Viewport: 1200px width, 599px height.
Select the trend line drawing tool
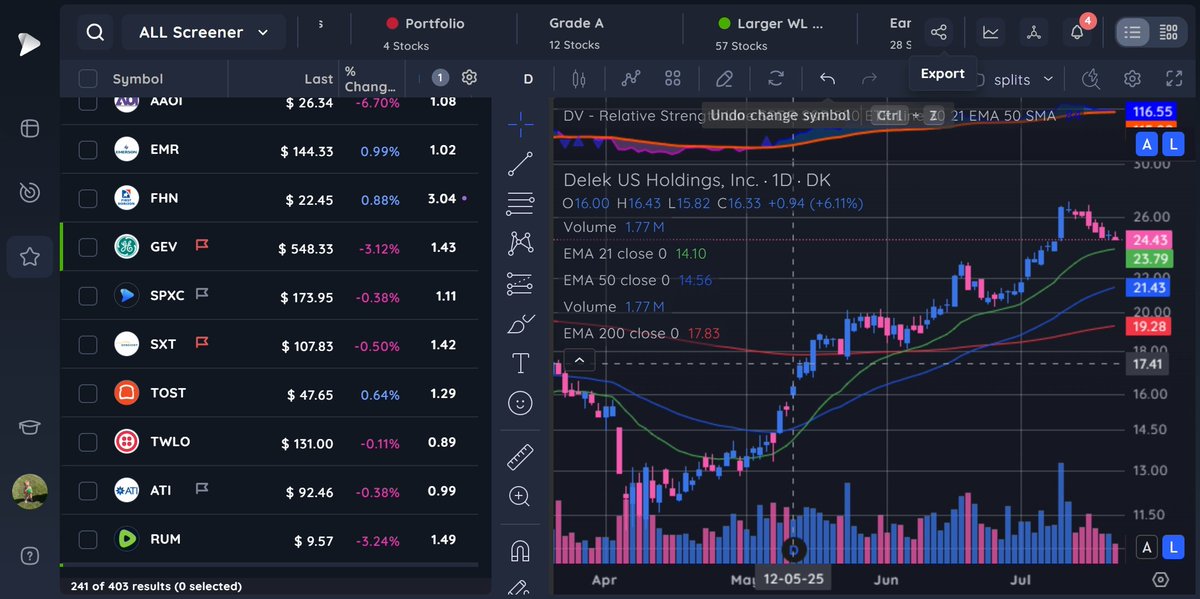(x=520, y=164)
